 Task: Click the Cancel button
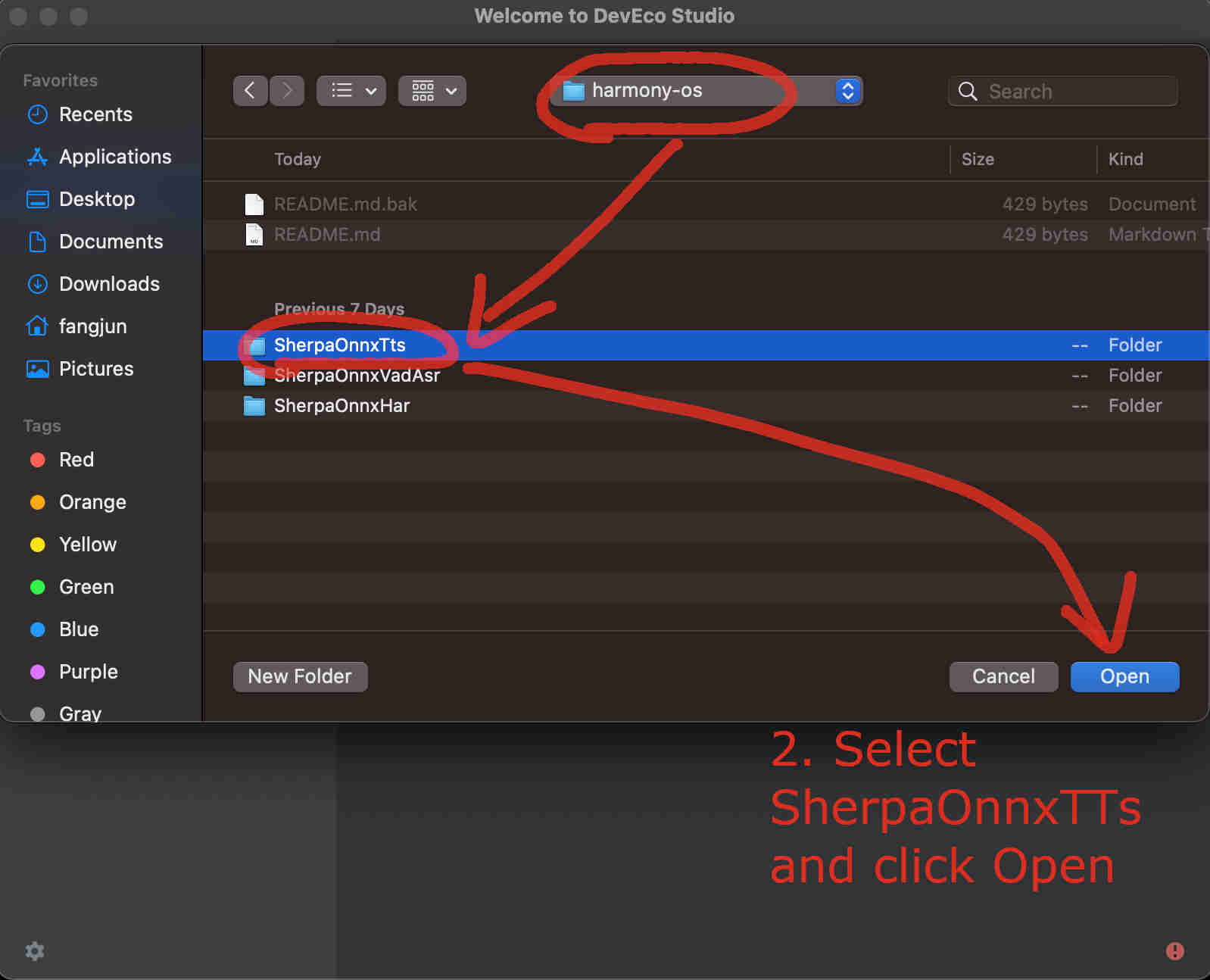(1004, 677)
